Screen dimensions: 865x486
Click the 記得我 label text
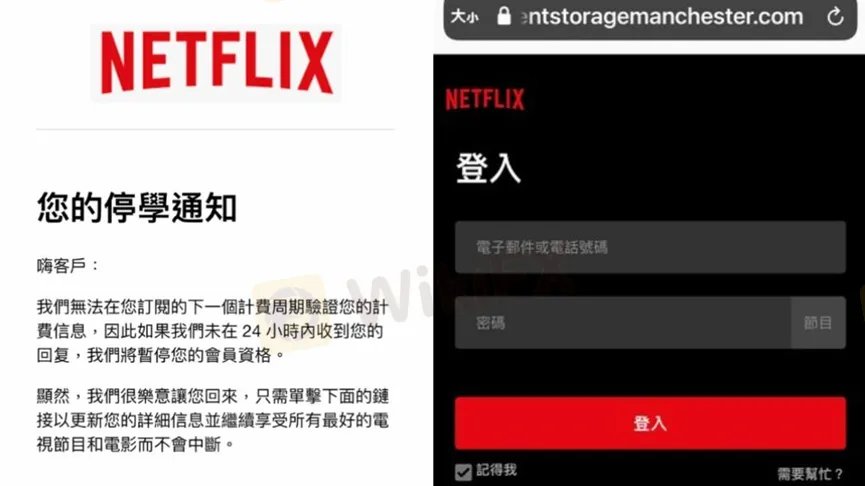pos(496,470)
